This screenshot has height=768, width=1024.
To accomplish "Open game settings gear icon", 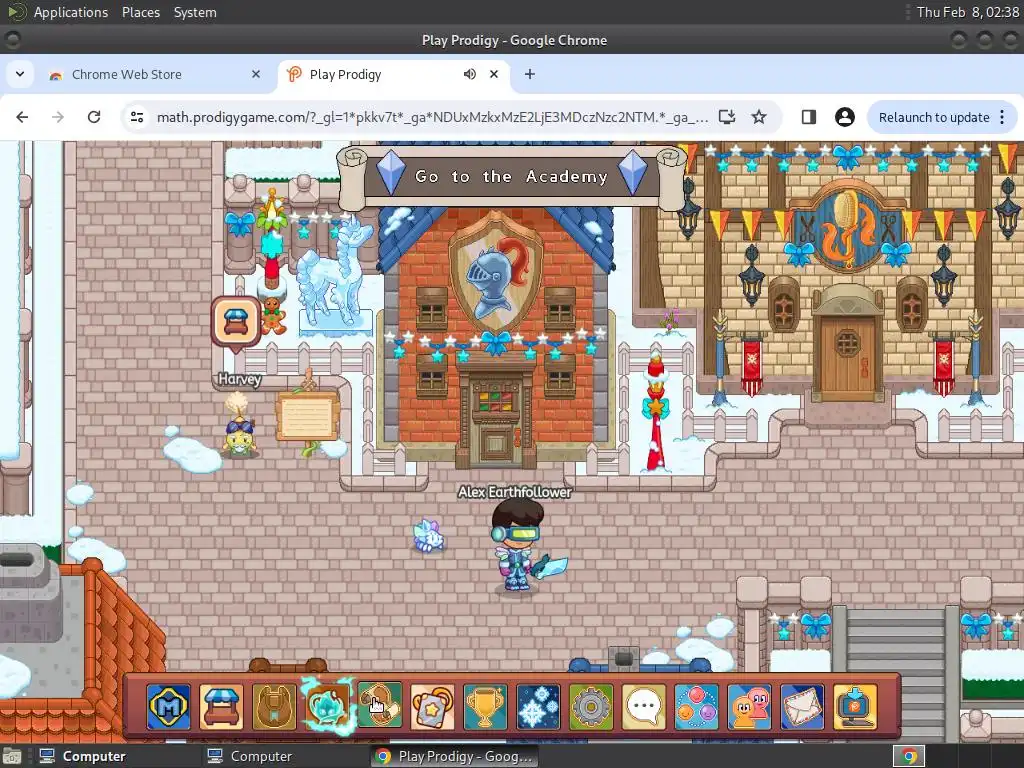I will point(591,707).
